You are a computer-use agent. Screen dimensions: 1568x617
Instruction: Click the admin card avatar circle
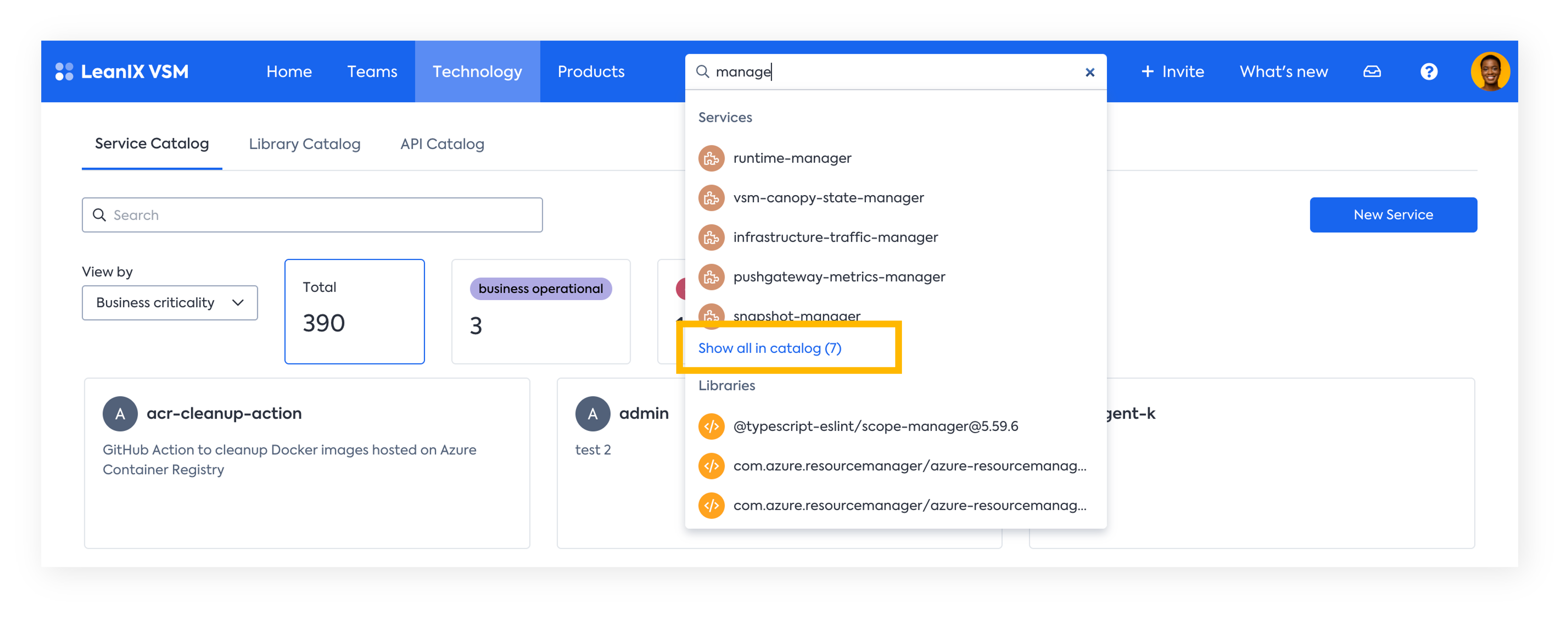[x=592, y=414]
